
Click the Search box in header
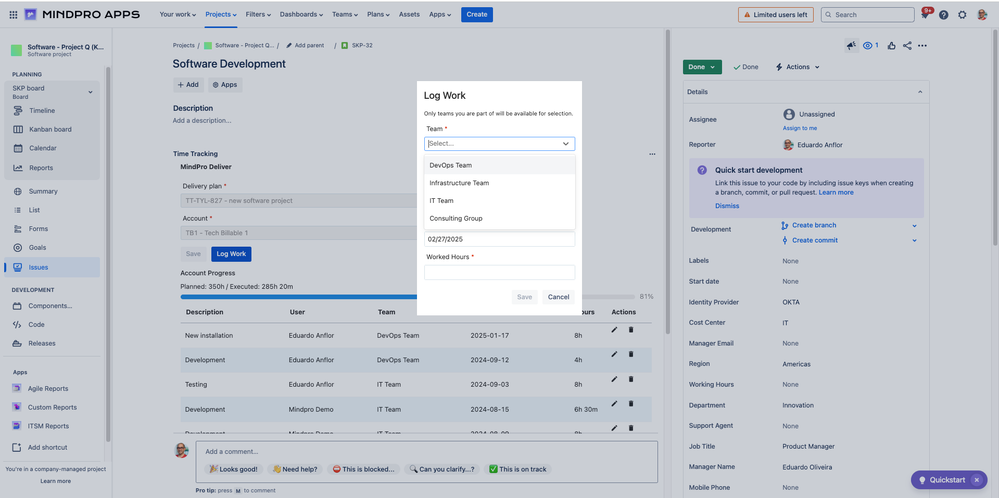pos(867,15)
